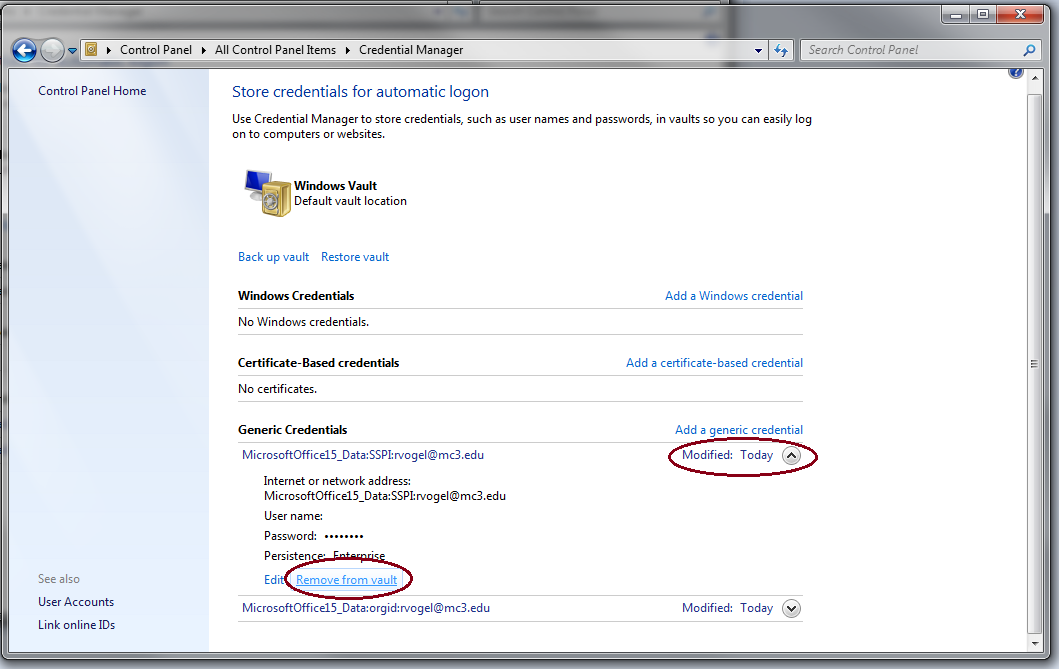Viewport: 1059px width, 669px height.
Task: Refresh the Credential Manager page
Action: point(781,50)
